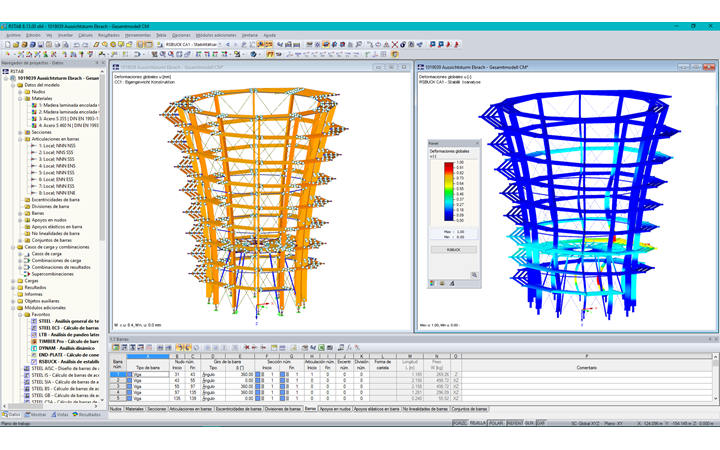Switch navigator to Vistas tab
The width and height of the screenshot is (720, 450).
pos(60,415)
